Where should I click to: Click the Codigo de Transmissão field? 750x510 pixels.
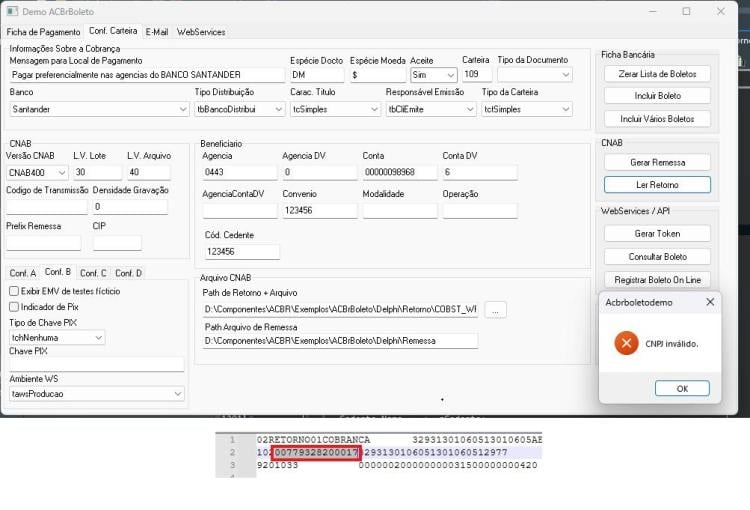click(47, 207)
